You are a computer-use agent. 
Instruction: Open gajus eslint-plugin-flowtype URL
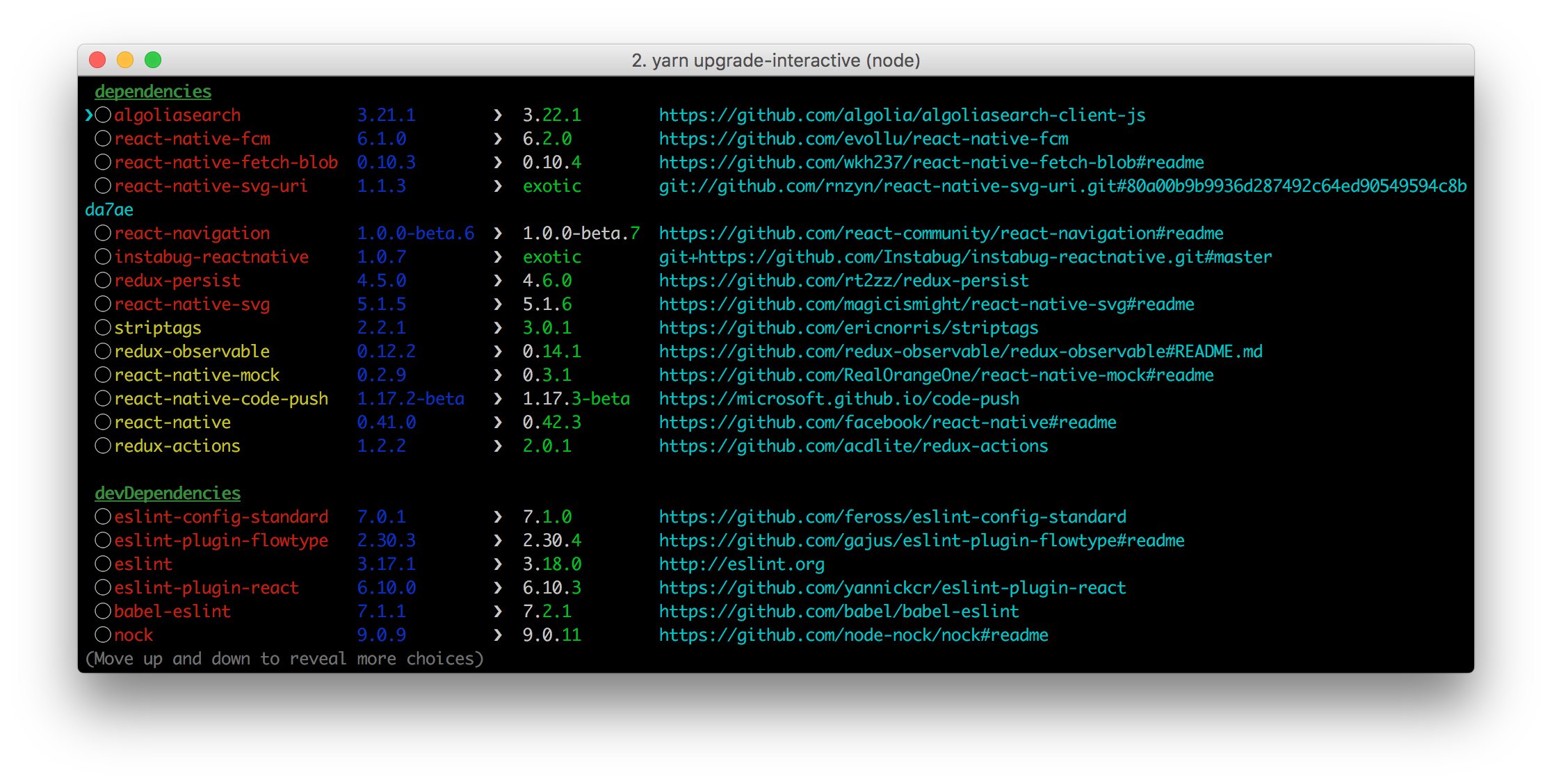[921, 541]
